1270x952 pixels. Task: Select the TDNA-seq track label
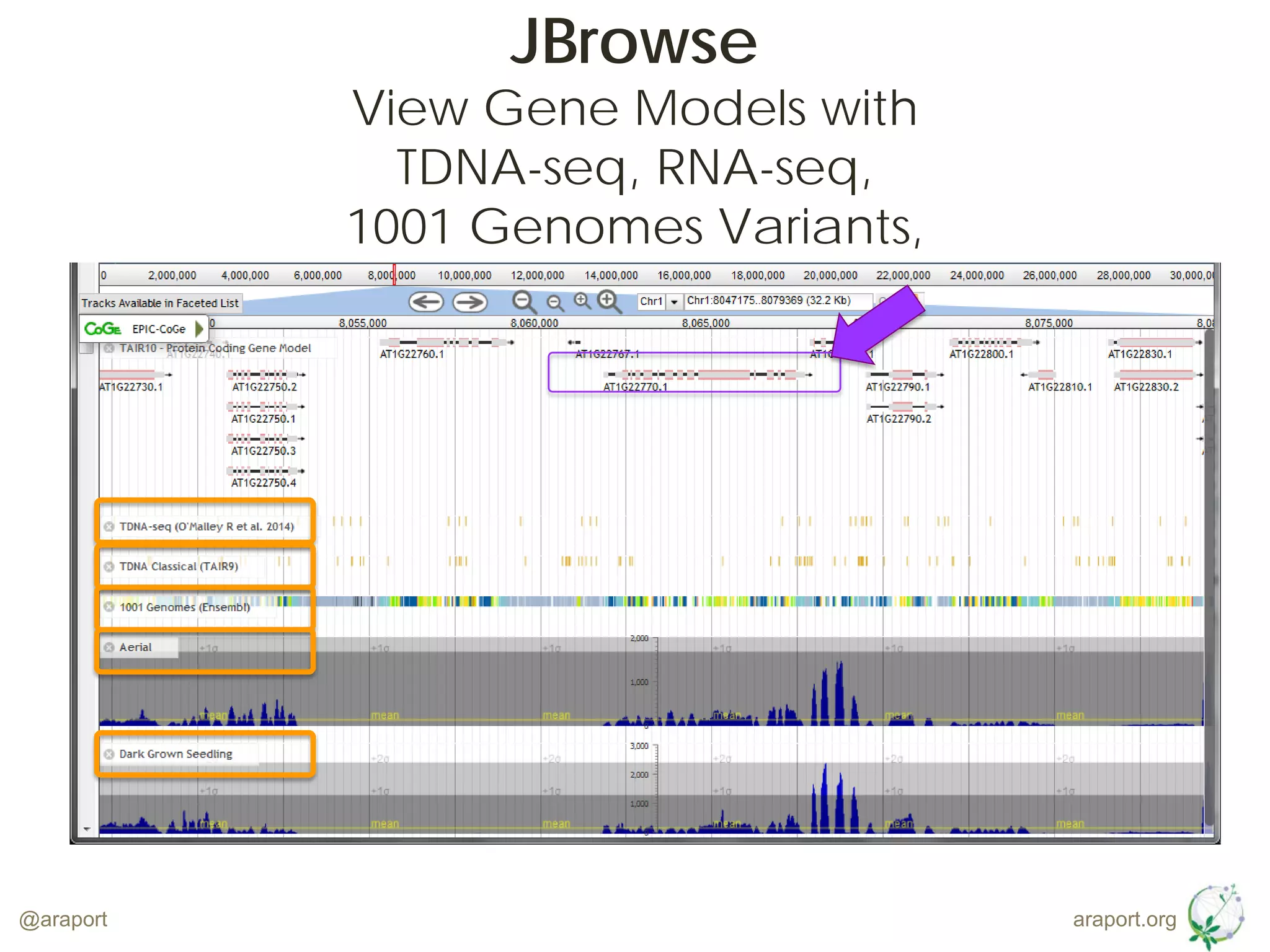206,527
